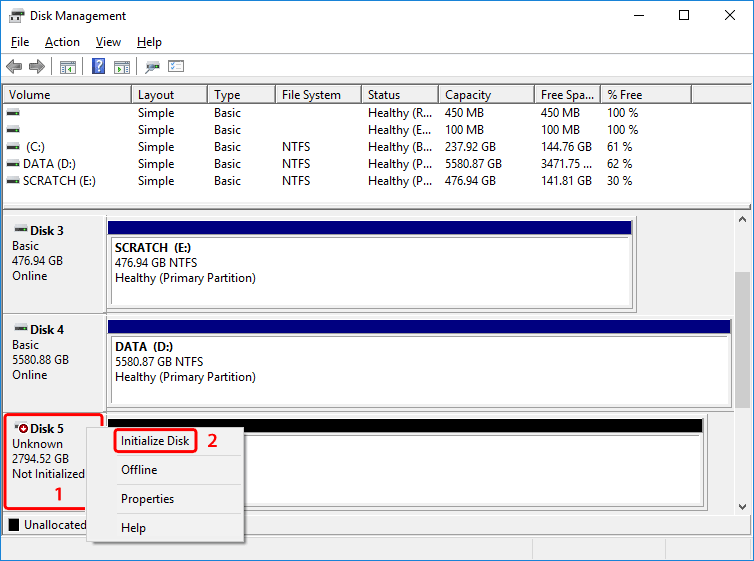Viewport: 754px width, 561px height.
Task: Select the DATA (D:) volume row
Action: (x=49, y=164)
